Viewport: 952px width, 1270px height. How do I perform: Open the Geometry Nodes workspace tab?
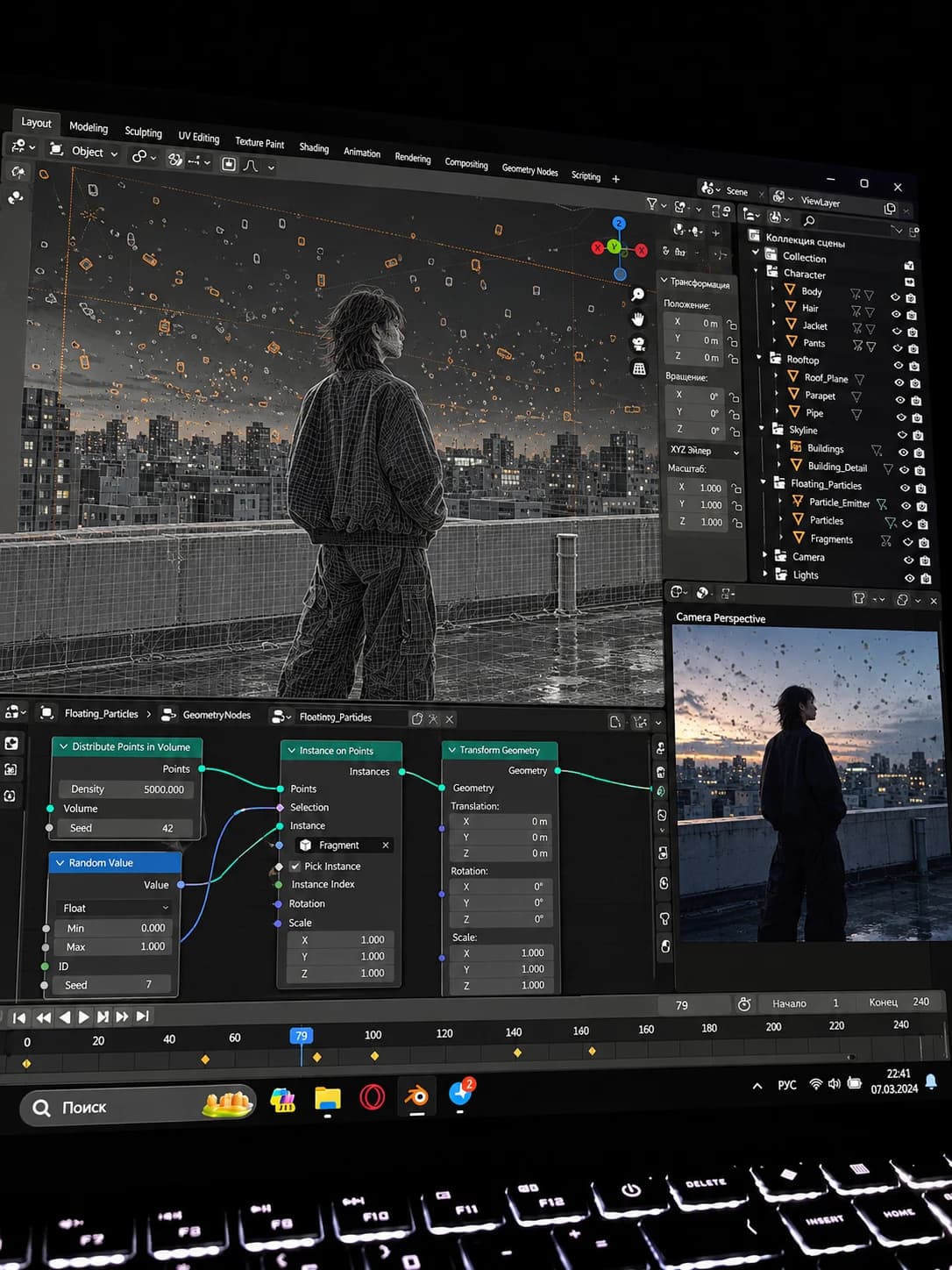tap(529, 170)
